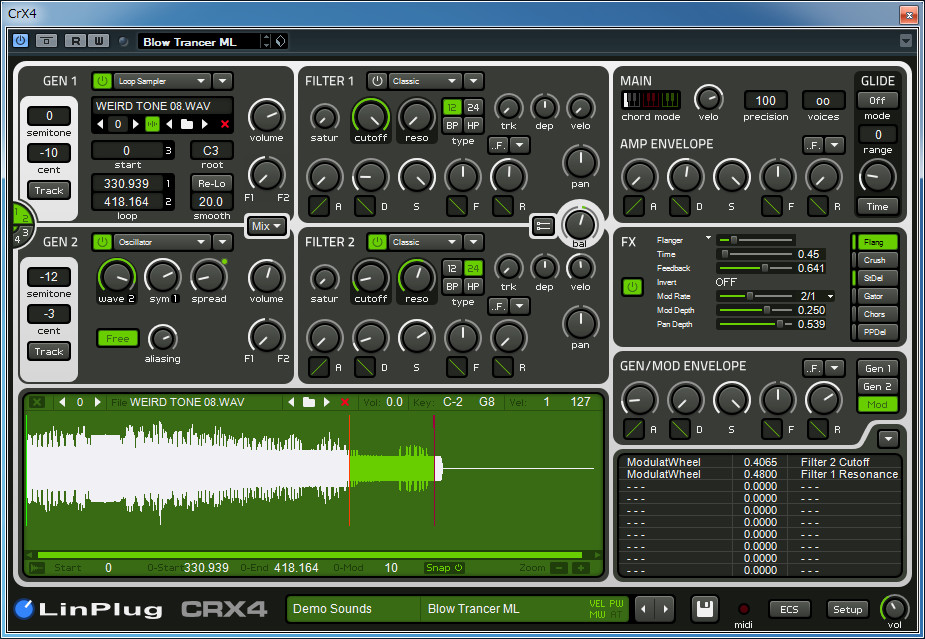Toggle the blue plugin power button in host bar
Viewport: 925px width, 639px height.
(x=21, y=41)
